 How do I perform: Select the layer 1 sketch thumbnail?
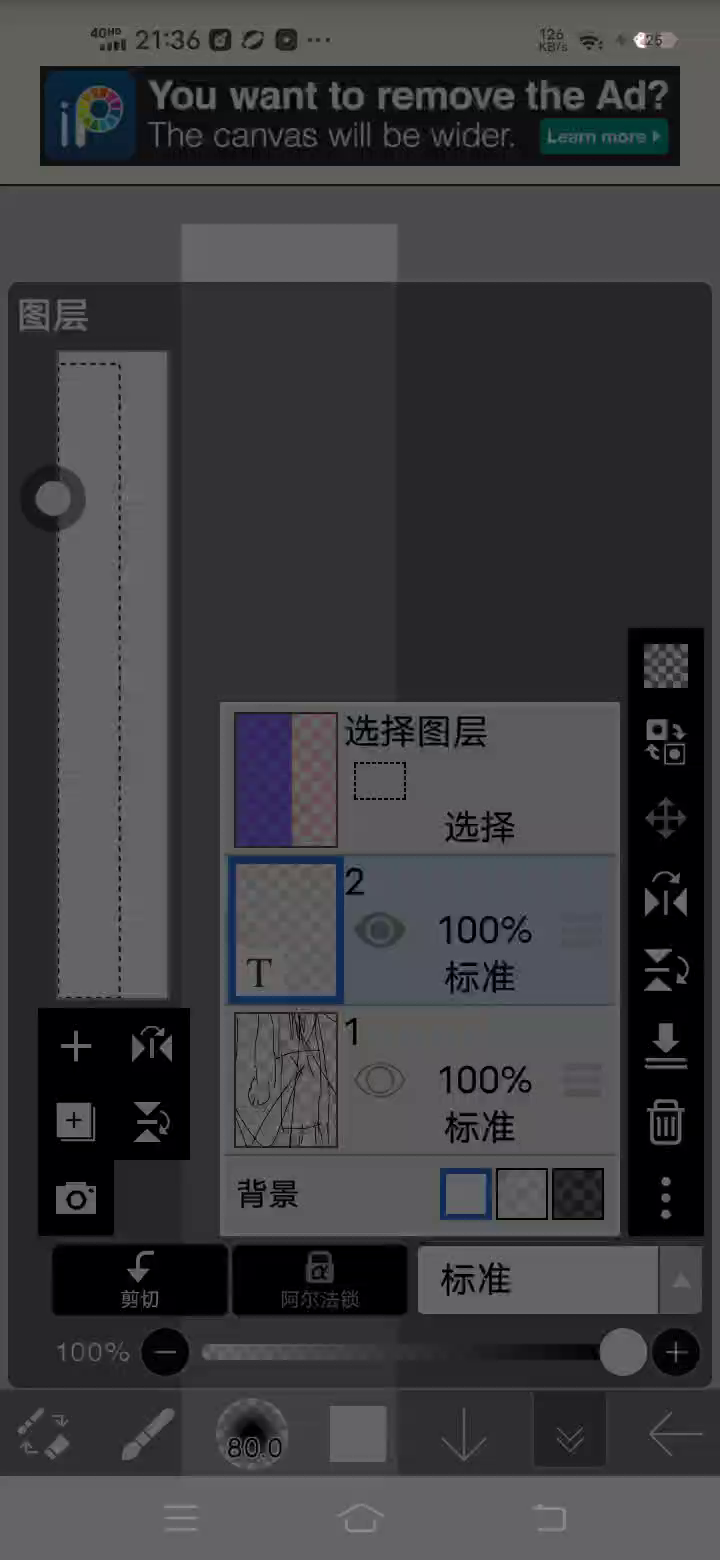coord(286,1080)
